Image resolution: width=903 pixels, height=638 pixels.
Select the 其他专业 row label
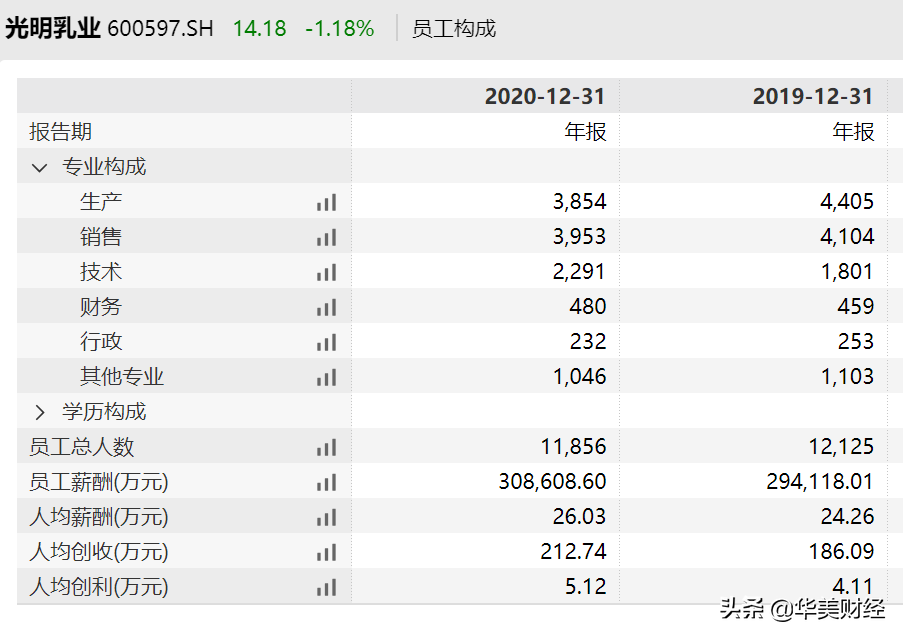[x=122, y=377]
